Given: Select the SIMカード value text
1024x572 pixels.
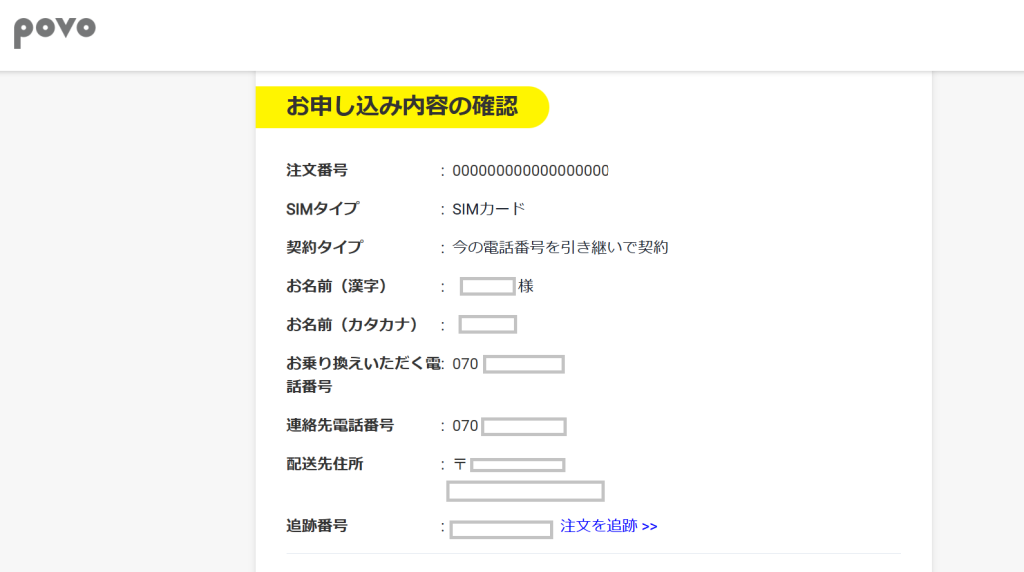Looking at the screenshot, I should pos(488,209).
